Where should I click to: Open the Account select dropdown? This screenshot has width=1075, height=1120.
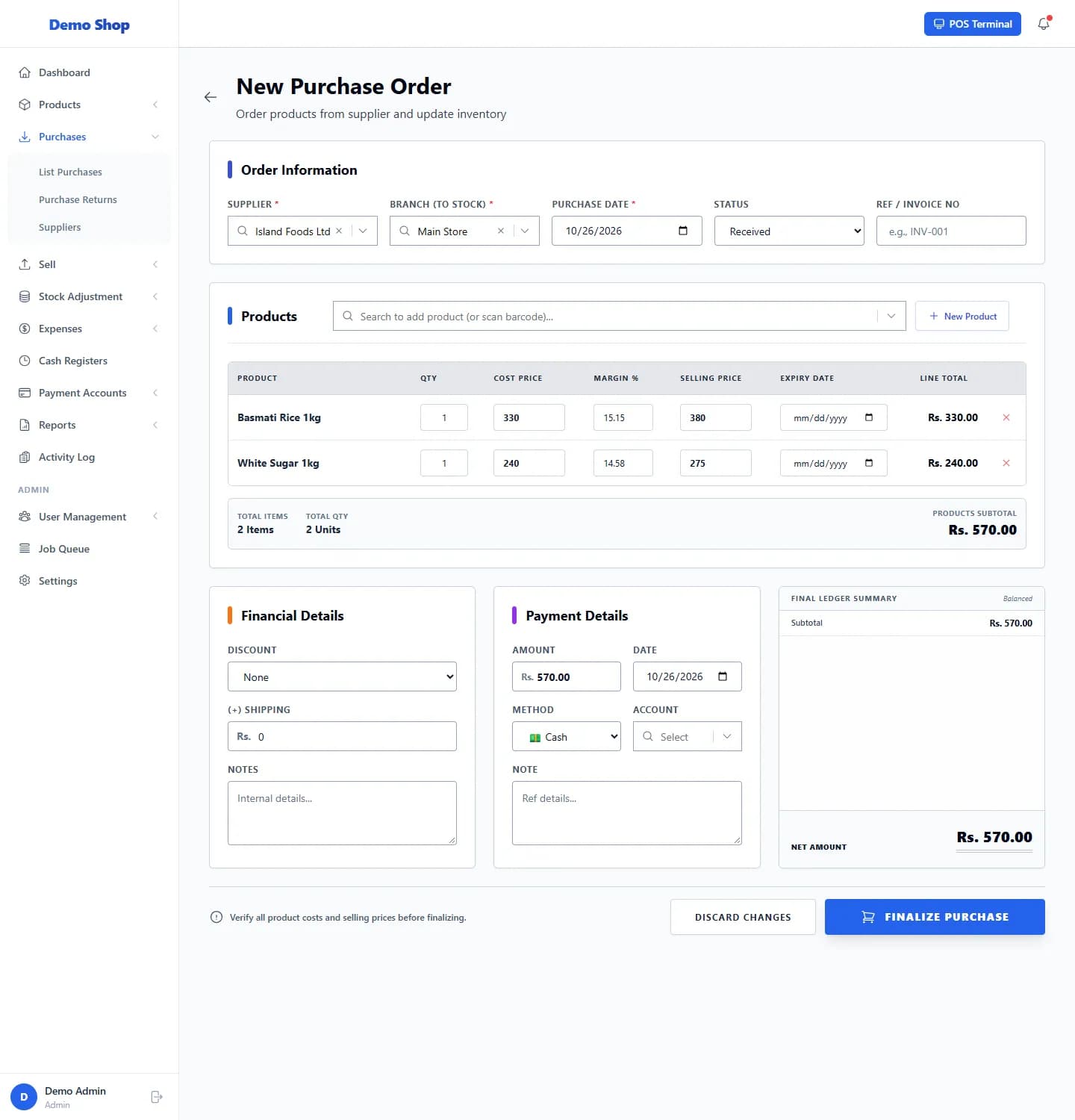688,736
